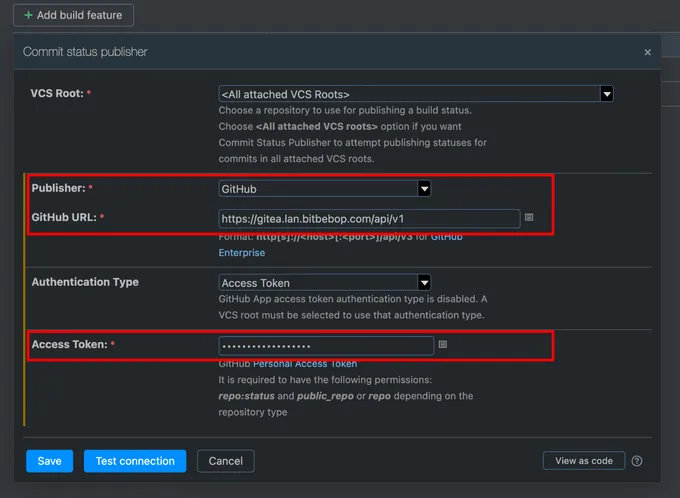
Task: Click the Test connection button
Action: (x=135, y=461)
